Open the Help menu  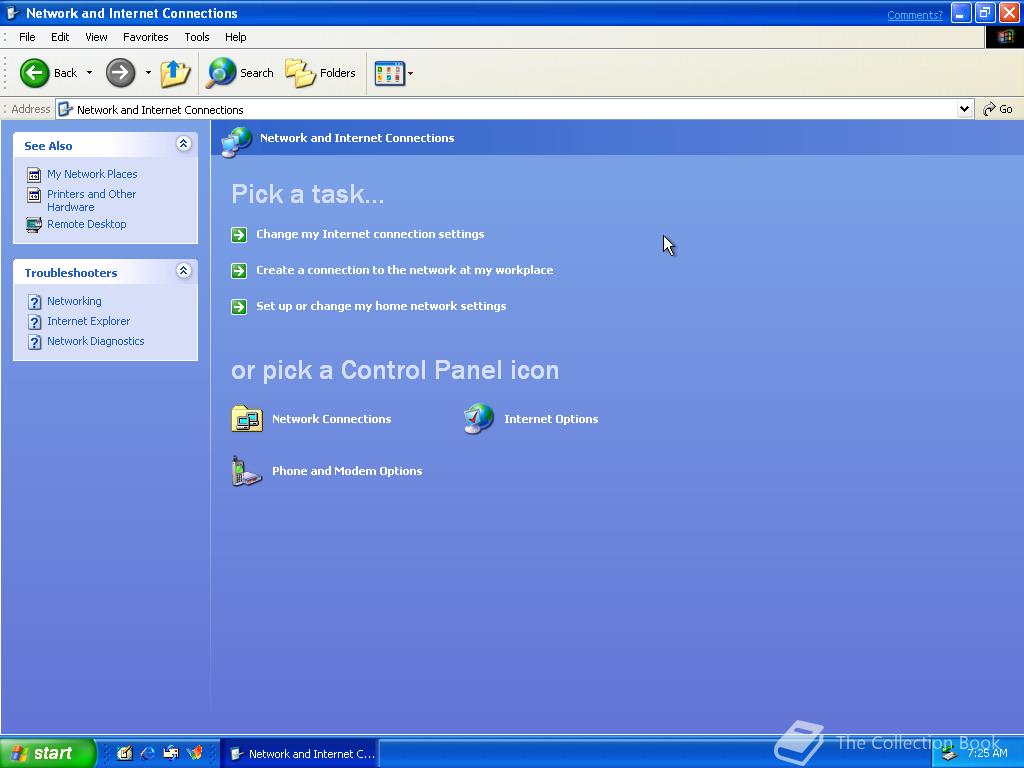tap(236, 37)
